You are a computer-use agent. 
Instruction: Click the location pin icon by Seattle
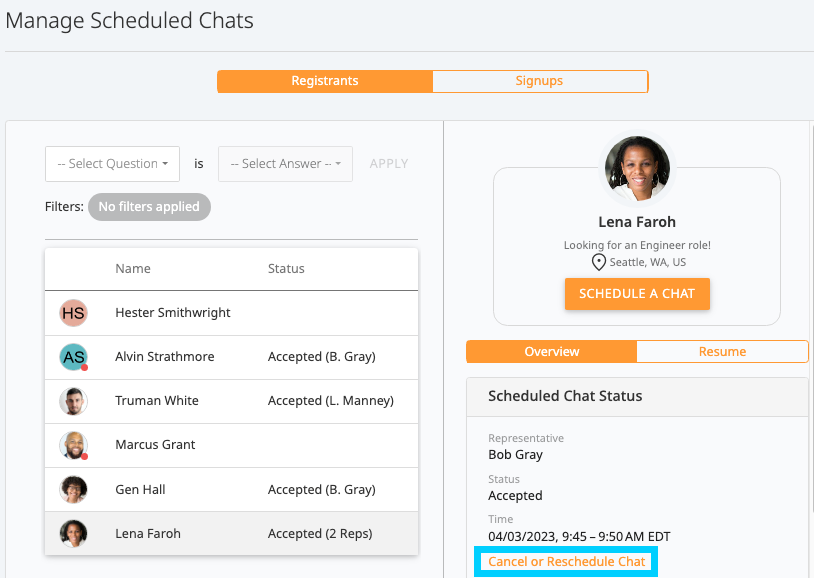(x=599, y=262)
